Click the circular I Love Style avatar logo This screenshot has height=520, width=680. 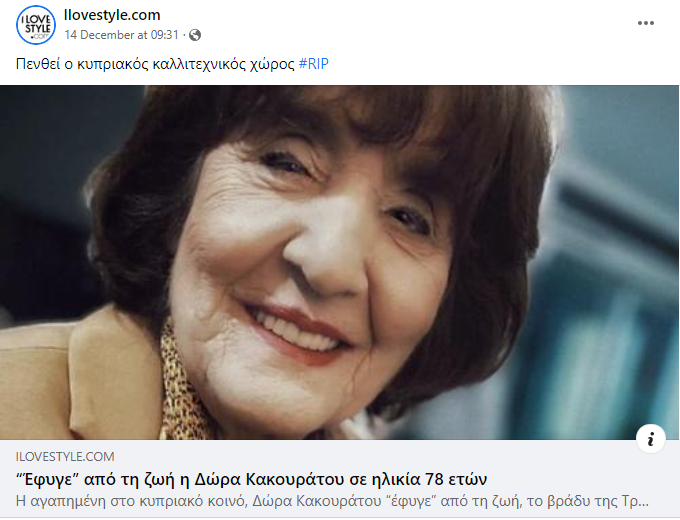(36, 25)
